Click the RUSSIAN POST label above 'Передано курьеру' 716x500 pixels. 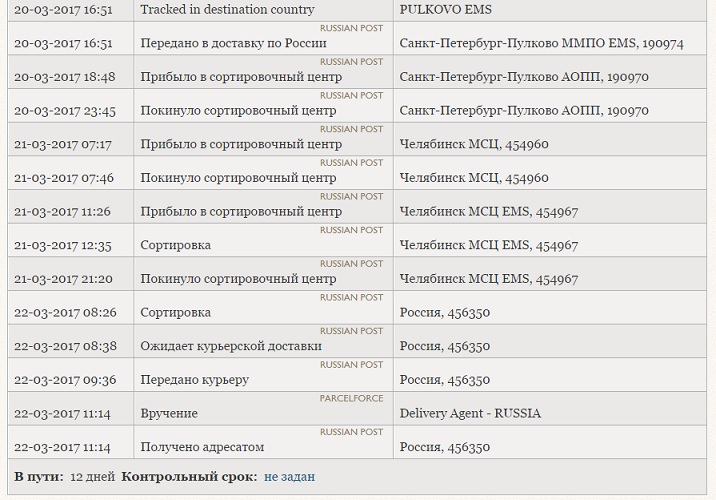(x=351, y=364)
